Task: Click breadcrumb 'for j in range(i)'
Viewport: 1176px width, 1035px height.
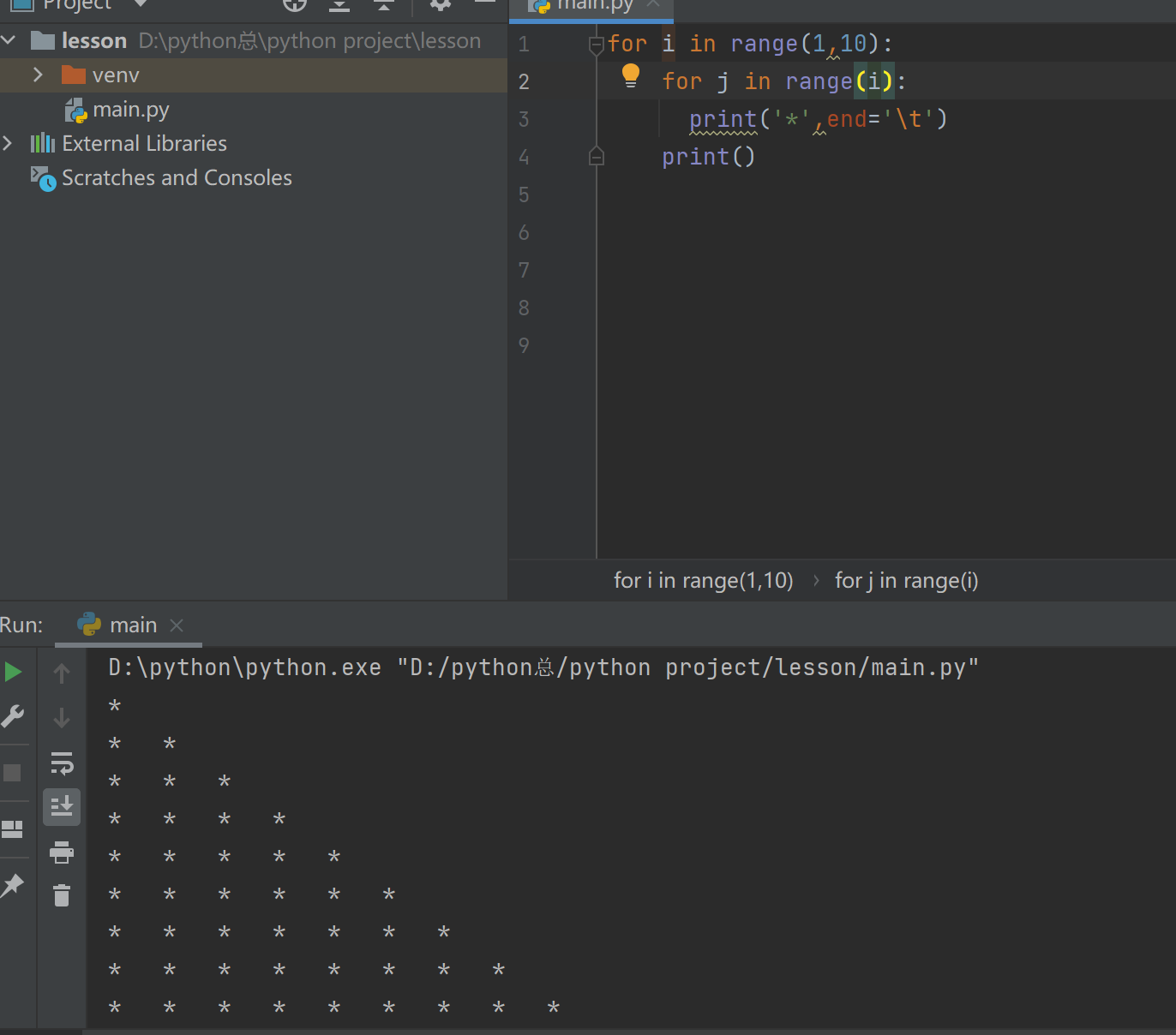Action: click(906, 580)
